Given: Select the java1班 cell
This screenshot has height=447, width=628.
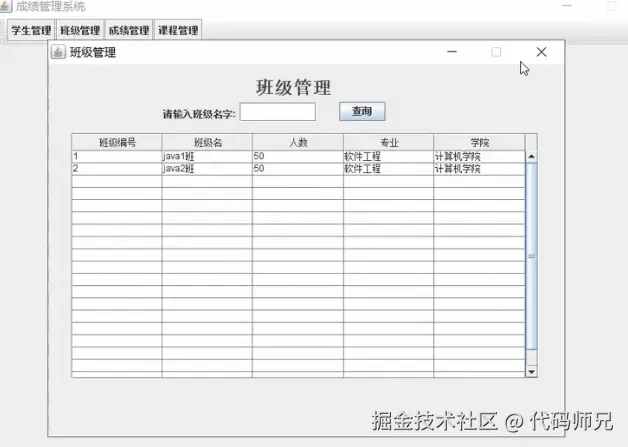Looking at the screenshot, I should click(x=207, y=157).
